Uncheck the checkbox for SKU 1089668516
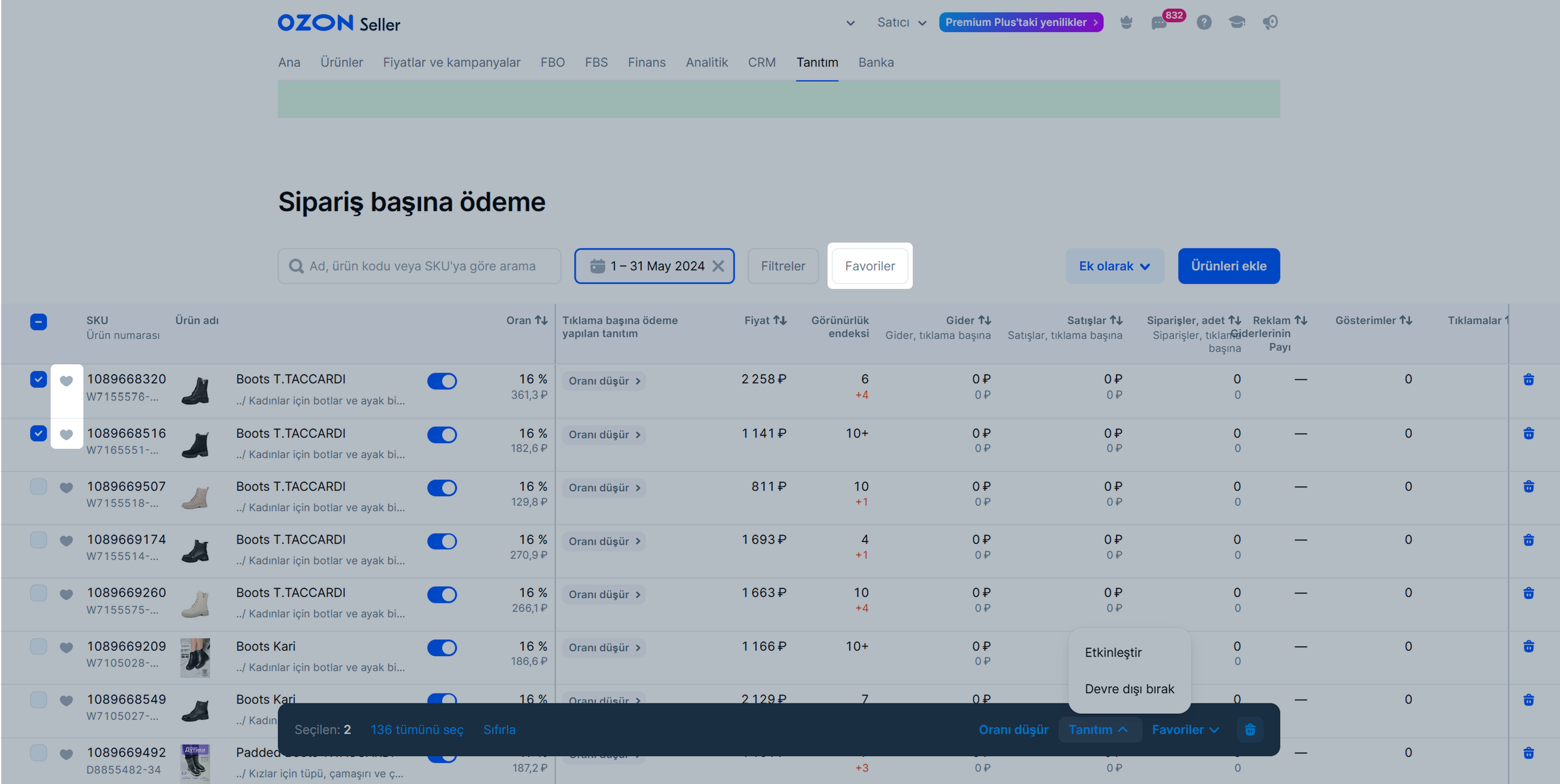1560x784 pixels. tap(38, 433)
